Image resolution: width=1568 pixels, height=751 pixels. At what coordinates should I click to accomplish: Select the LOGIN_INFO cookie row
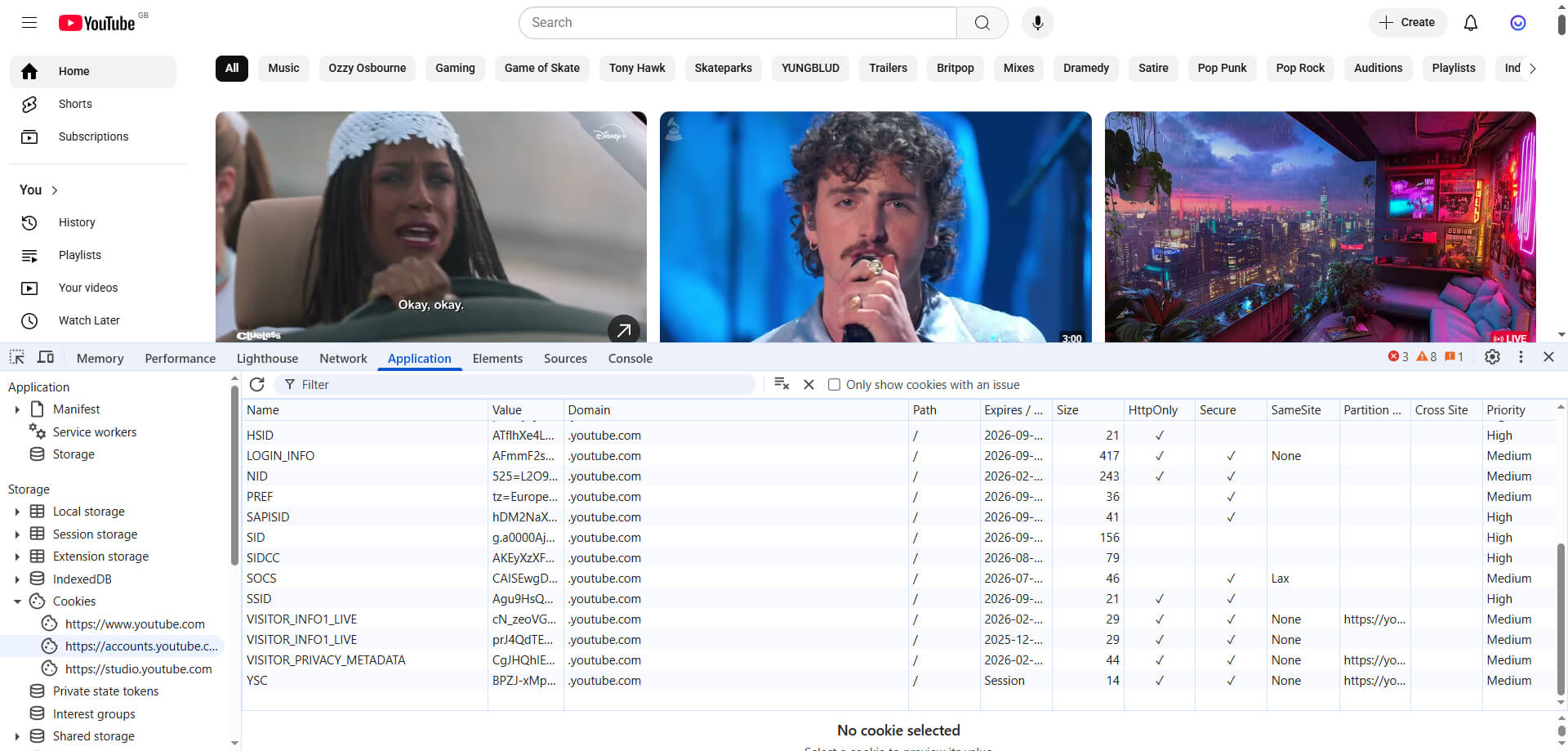click(x=898, y=456)
